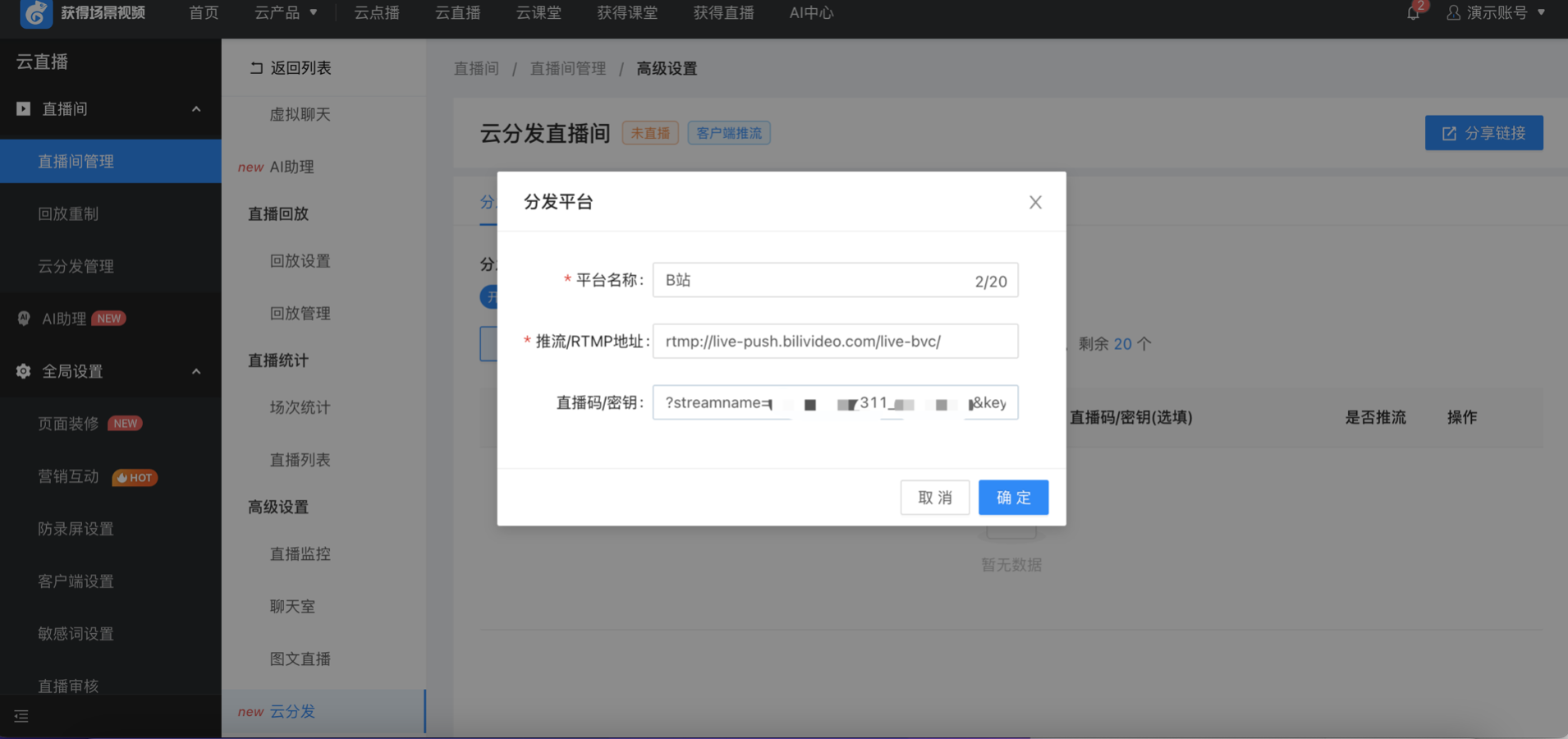Screen dimensions: 1568x739
Task: Open AI中心 in top navigation
Action: 811,13
